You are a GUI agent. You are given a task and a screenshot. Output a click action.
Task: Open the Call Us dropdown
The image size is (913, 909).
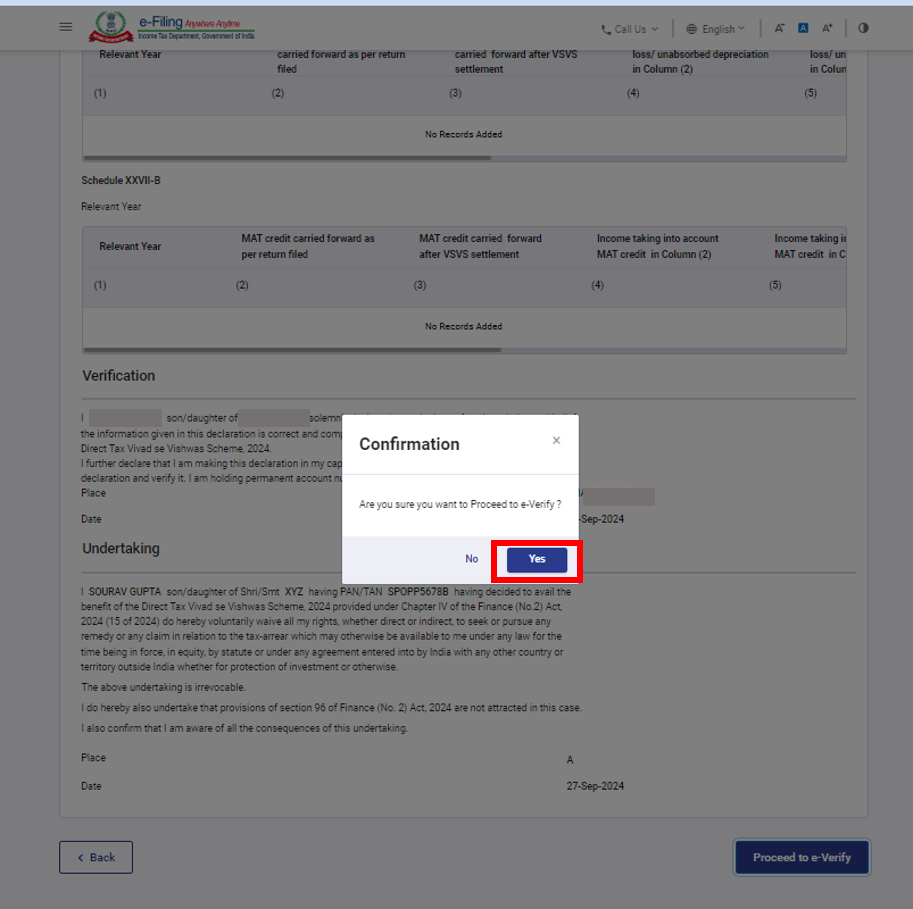(628, 29)
